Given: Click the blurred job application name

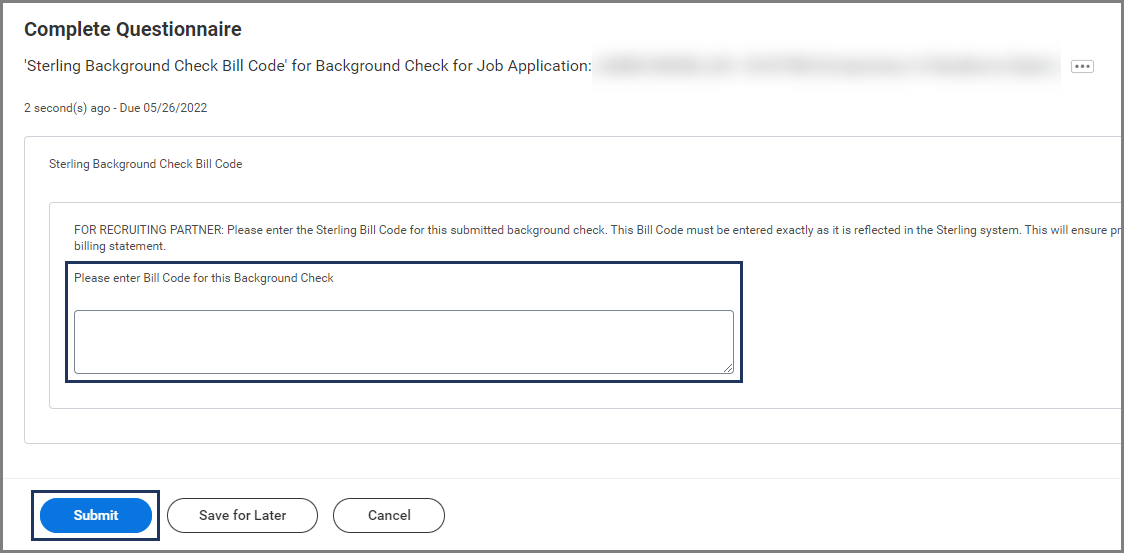Looking at the screenshot, I should point(825,66).
